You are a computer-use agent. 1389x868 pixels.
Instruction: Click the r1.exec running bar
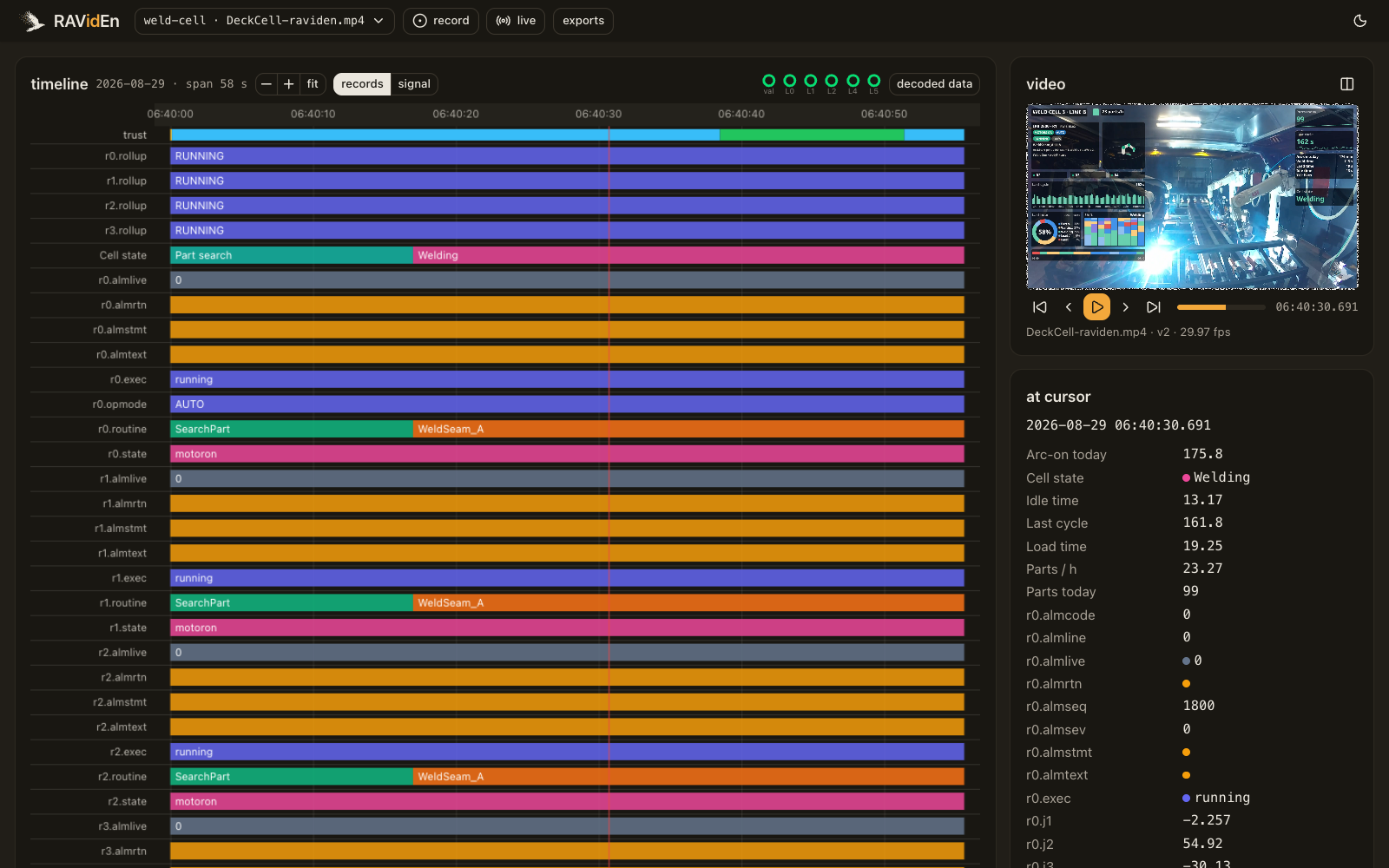pos(567,578)
